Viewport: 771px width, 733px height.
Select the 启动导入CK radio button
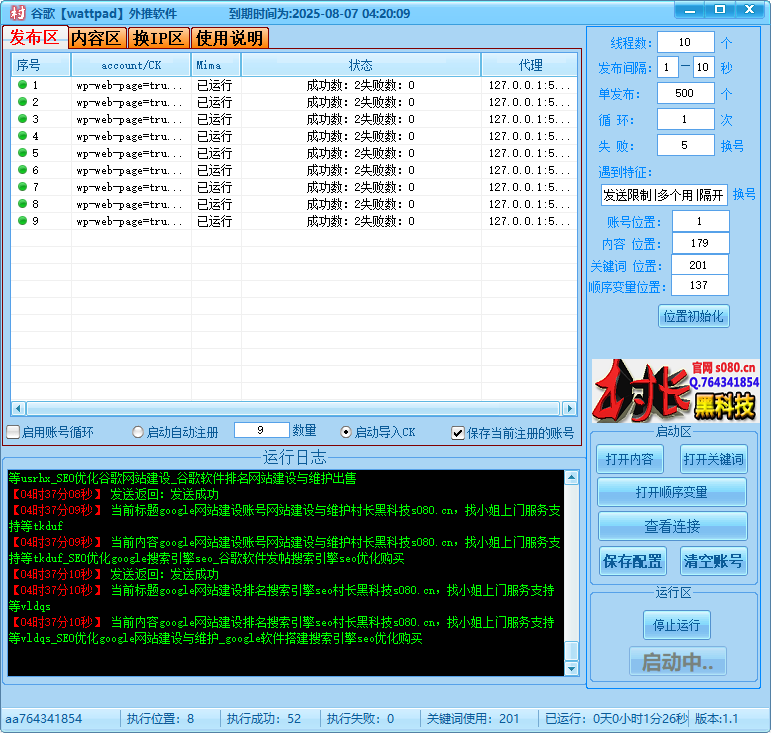346,432
